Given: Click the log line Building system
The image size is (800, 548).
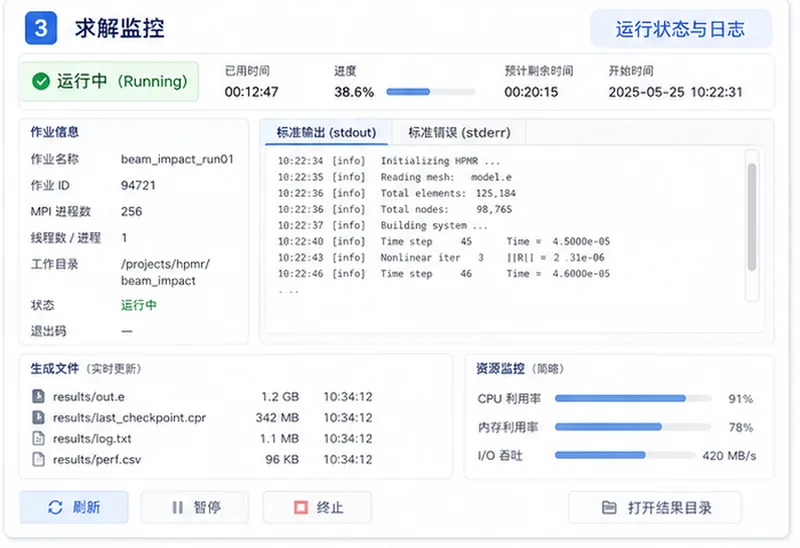Looking at the screenshot, I should [383, 225].
